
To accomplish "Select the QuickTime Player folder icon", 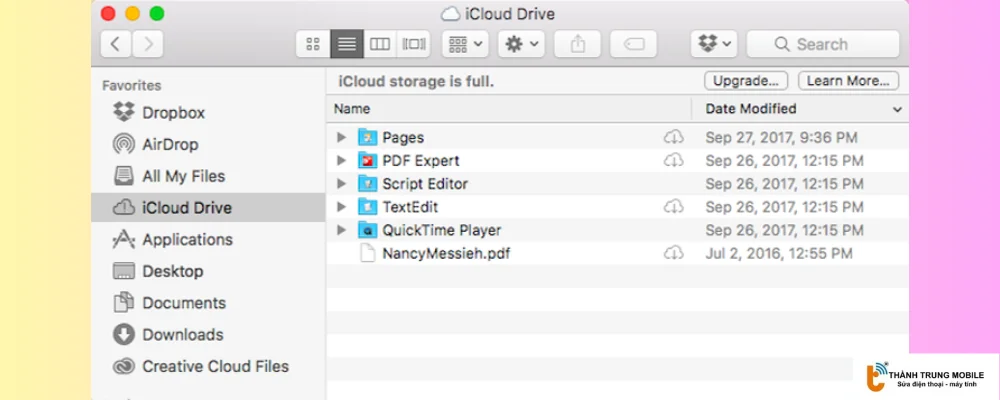I will [367, 230].
